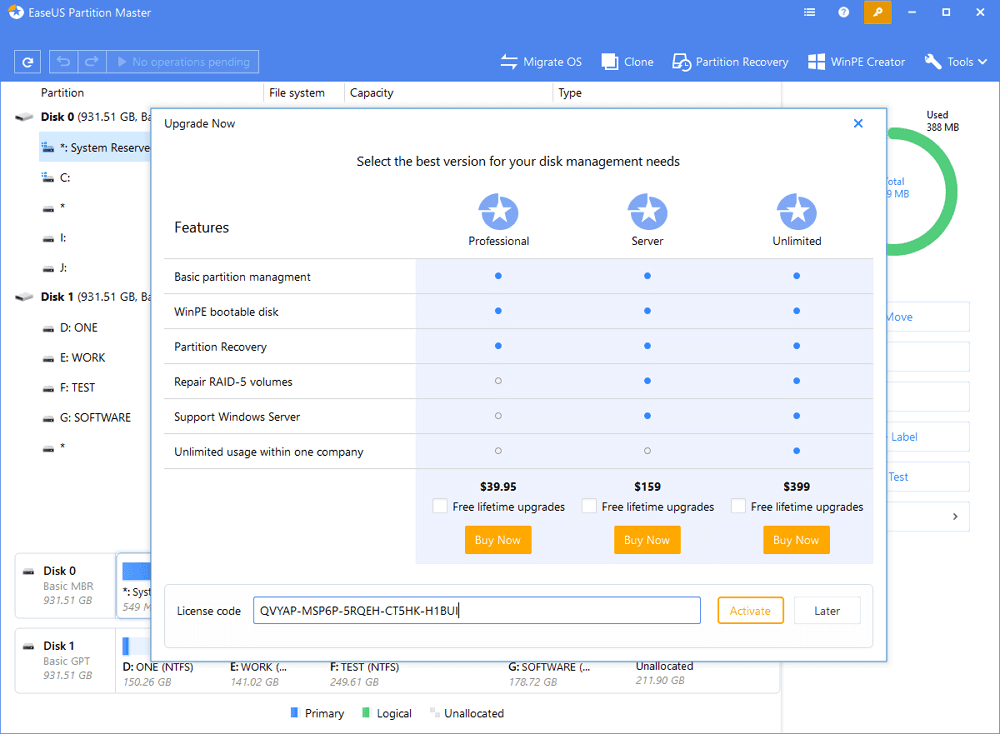Click the License code text field
Screen dimensions: 1000x734
click(476, 611)
